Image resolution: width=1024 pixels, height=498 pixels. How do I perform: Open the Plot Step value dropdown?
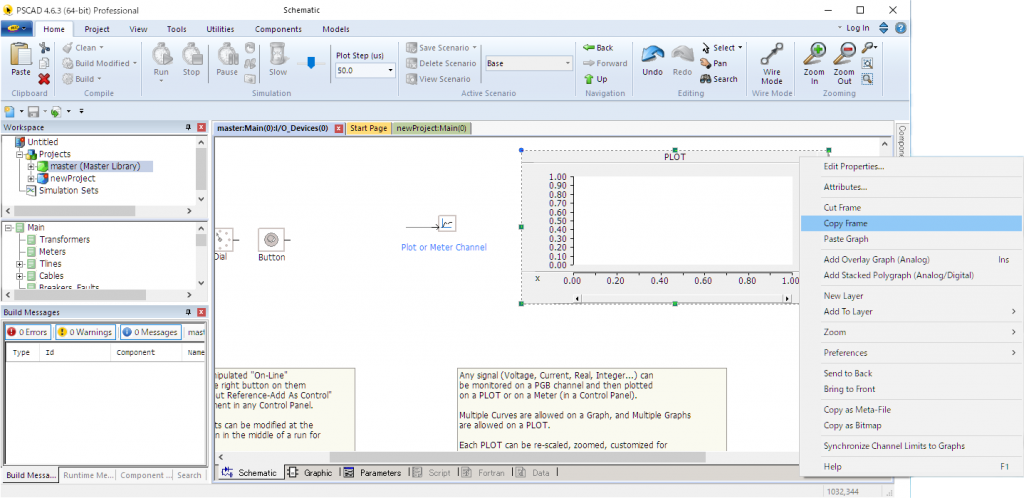(389, 71)
